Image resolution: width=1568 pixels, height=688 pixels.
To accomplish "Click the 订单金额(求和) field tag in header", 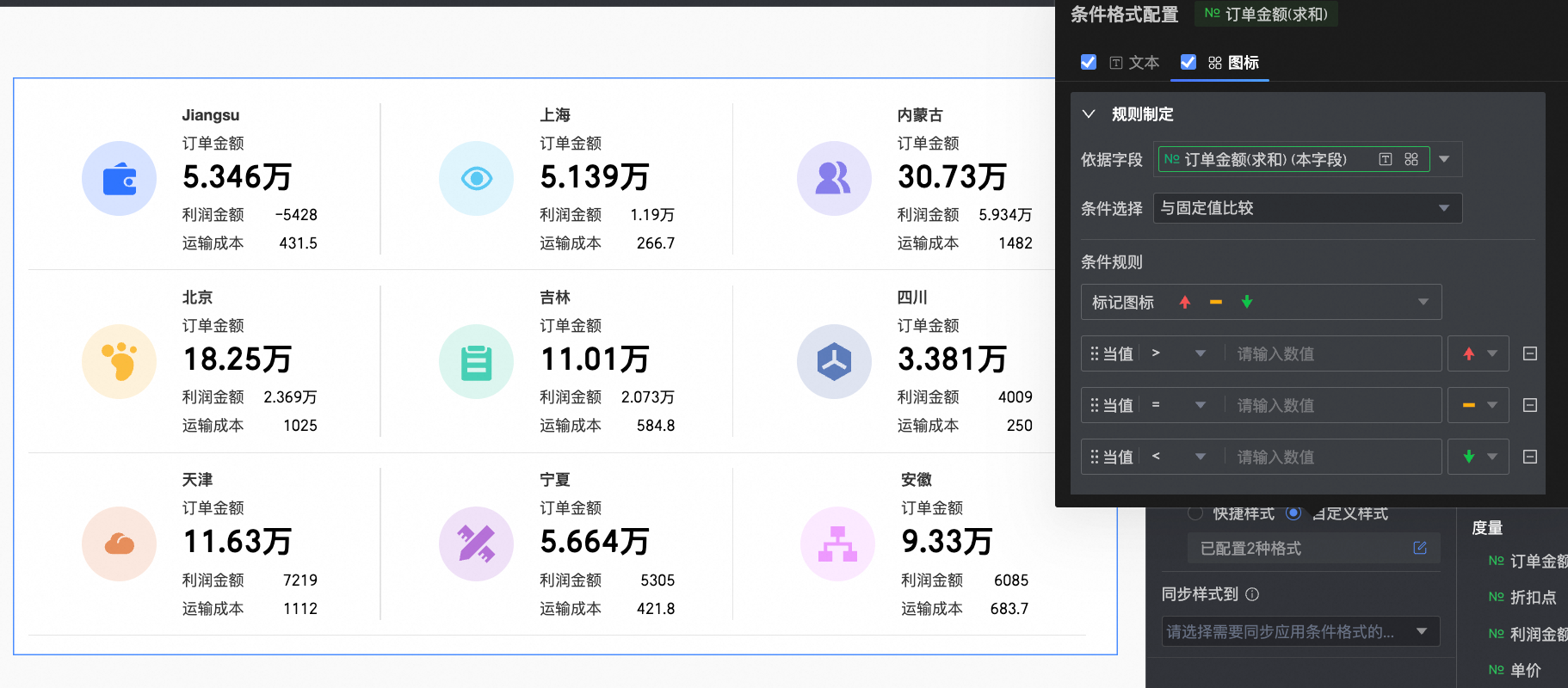I will (x=1266, y=14).
